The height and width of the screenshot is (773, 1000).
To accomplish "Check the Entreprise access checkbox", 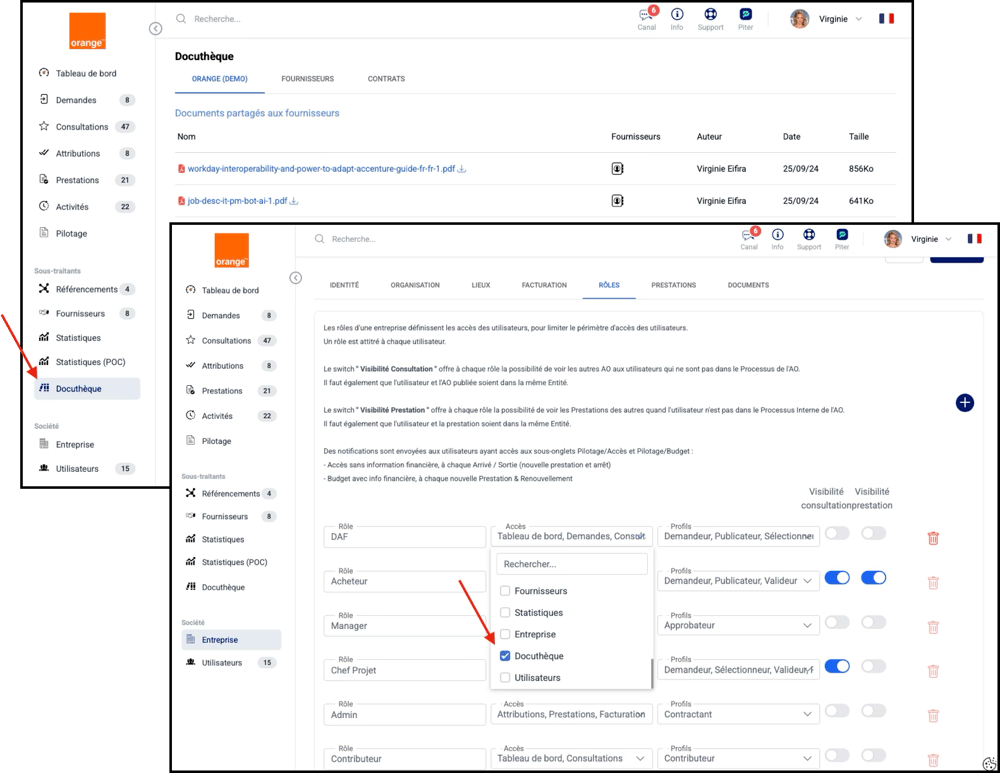I will [x=505, y=634].
